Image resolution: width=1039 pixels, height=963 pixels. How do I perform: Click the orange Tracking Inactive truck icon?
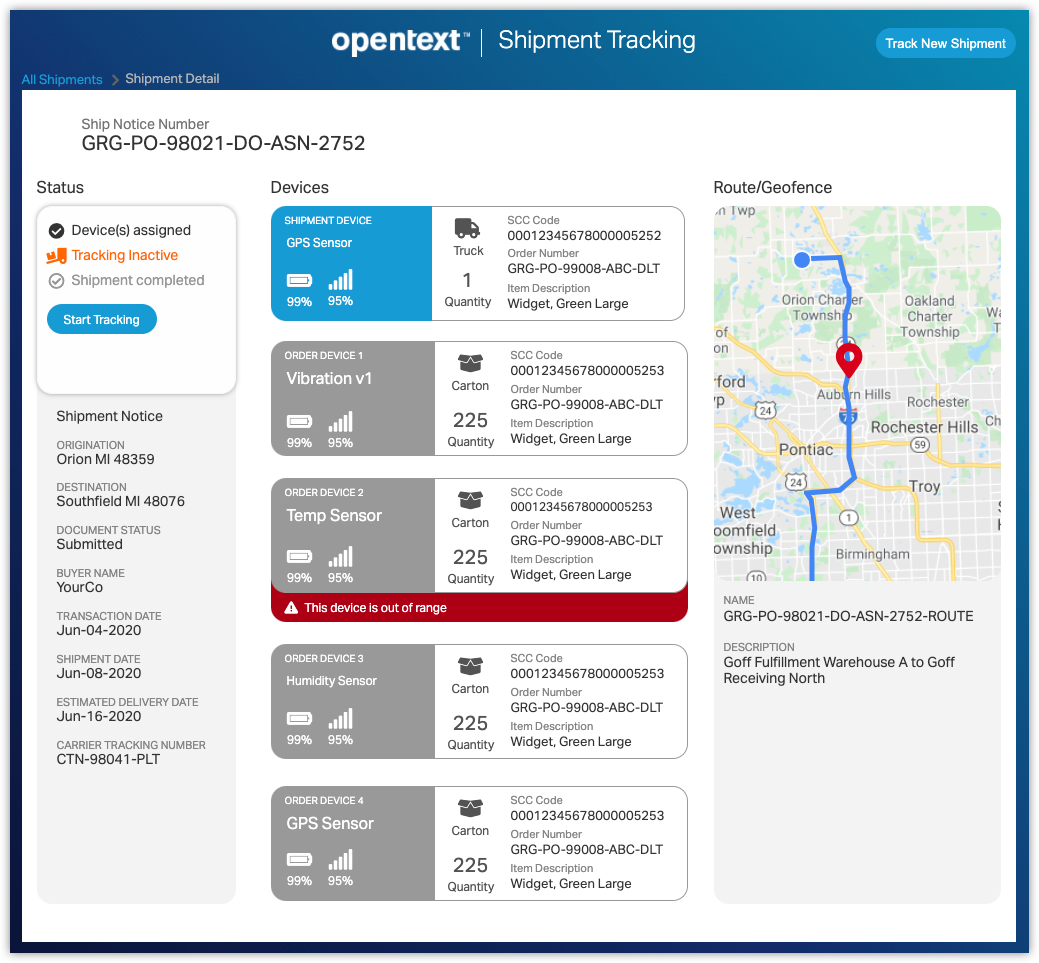coord(57,256)
